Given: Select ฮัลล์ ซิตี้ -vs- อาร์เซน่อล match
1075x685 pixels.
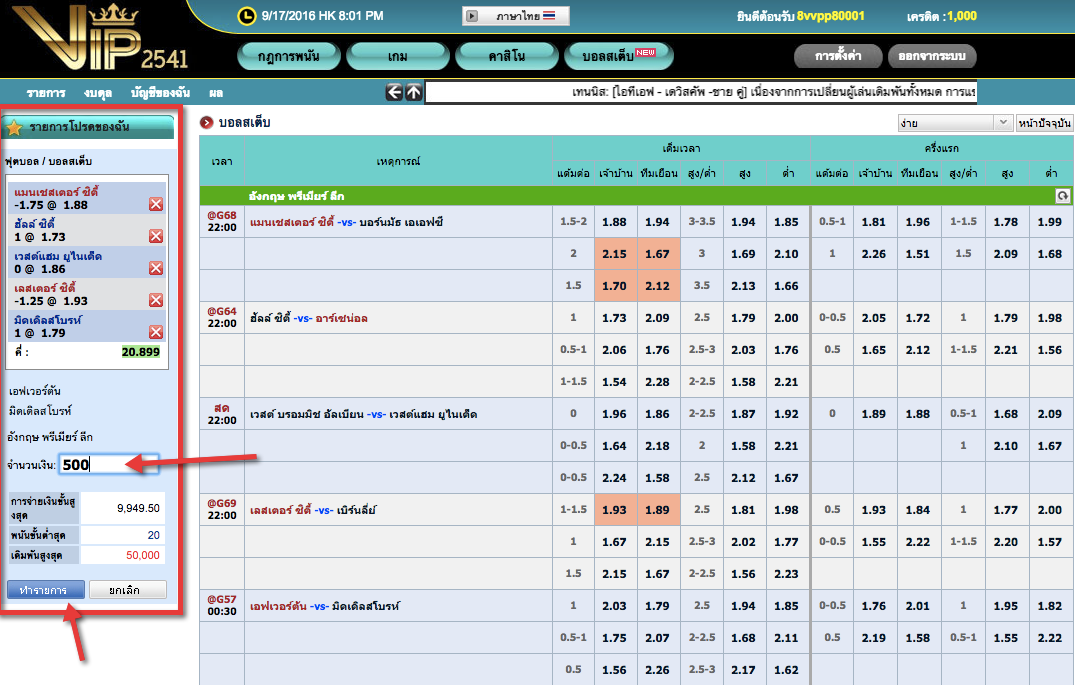Looking at the screenshot, I should pyautogui.click(x=309, y=318).
